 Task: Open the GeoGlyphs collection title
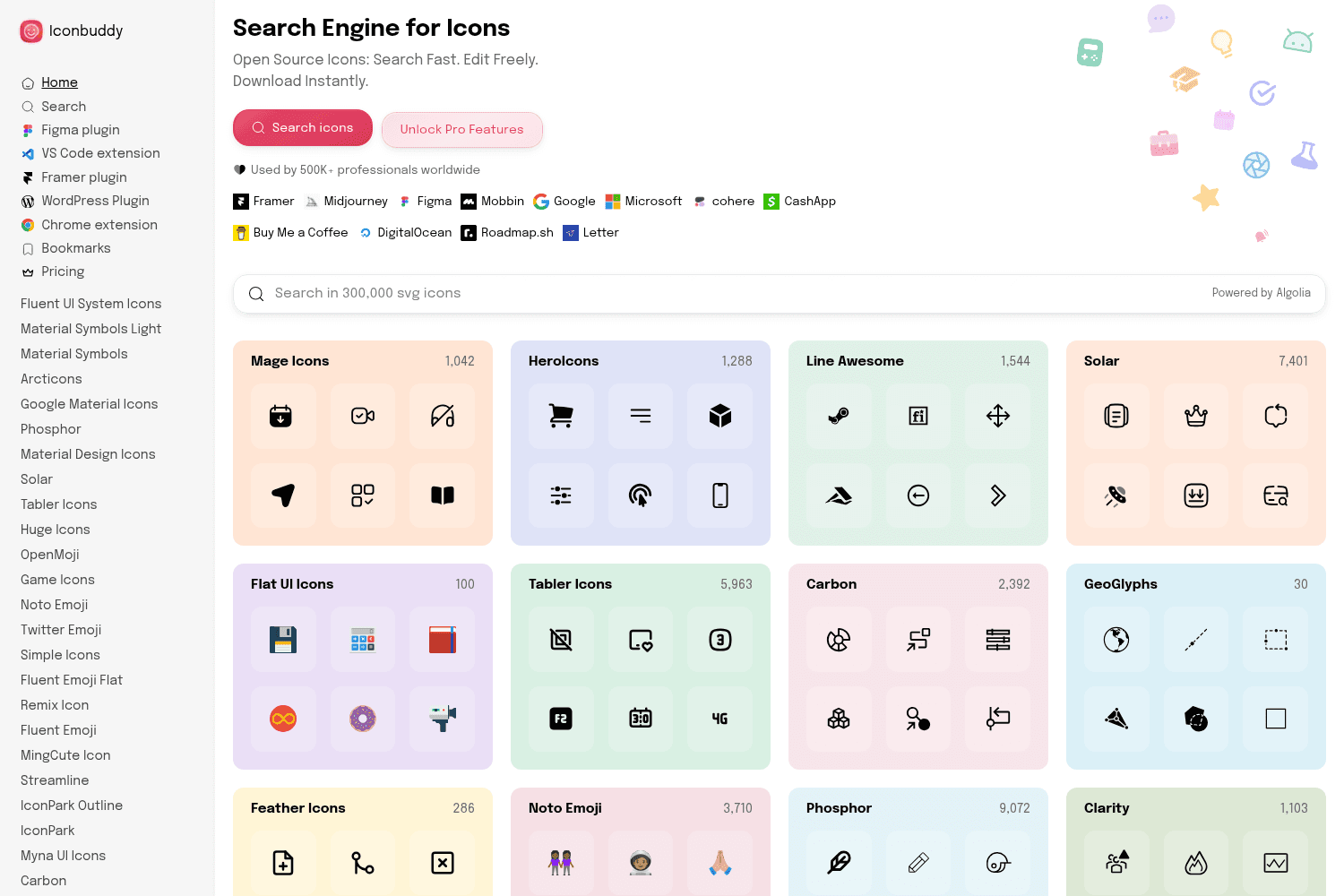point(1121,584)
